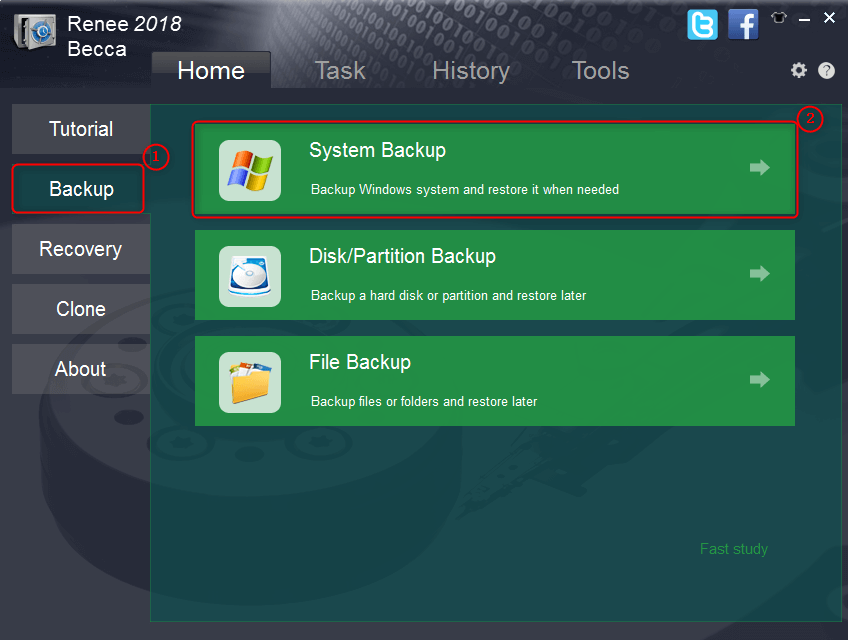
Task: Choose the Disk/Partition Backup title
Action: click(402, 256)
